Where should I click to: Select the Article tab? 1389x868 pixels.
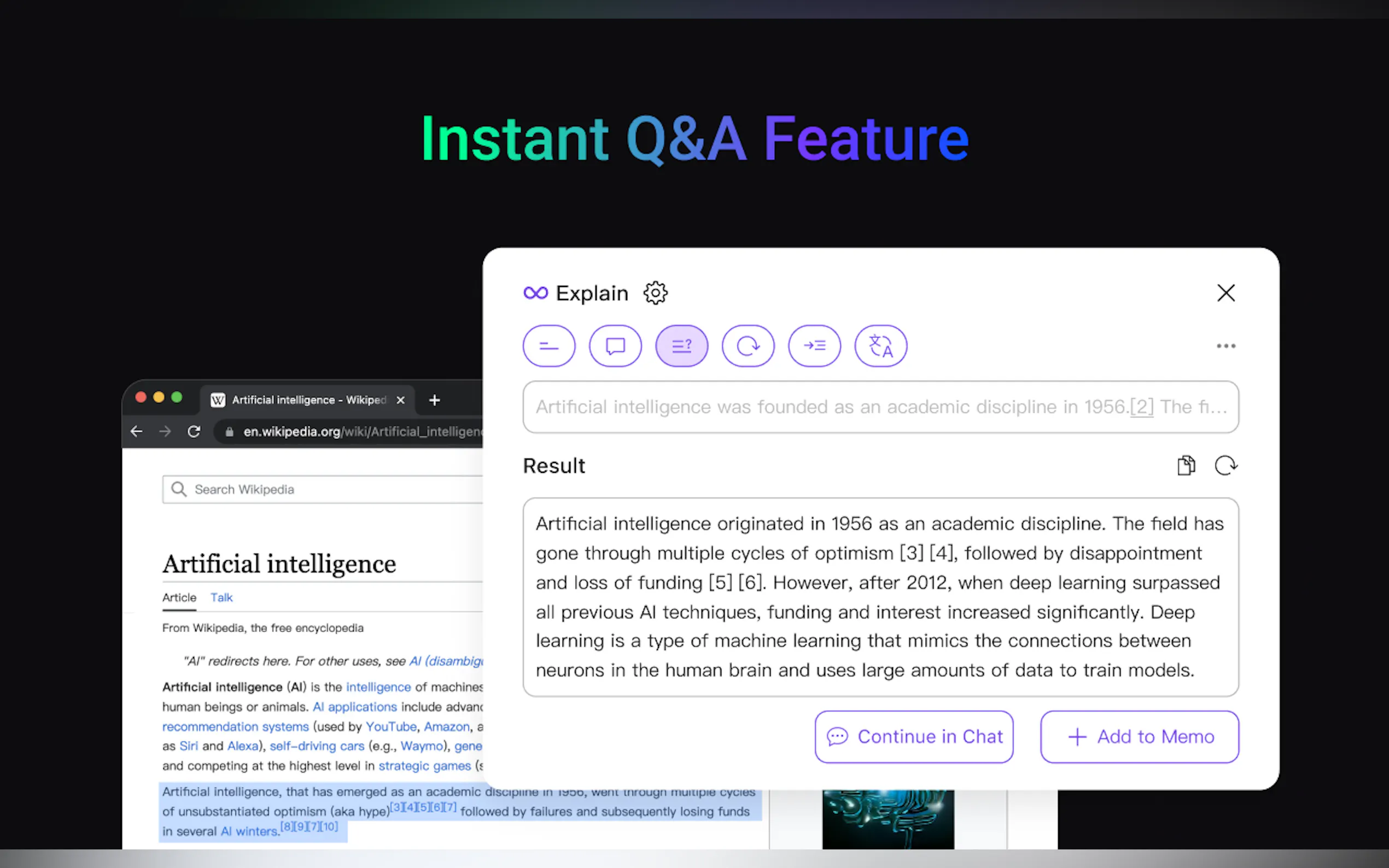[179, 597]
